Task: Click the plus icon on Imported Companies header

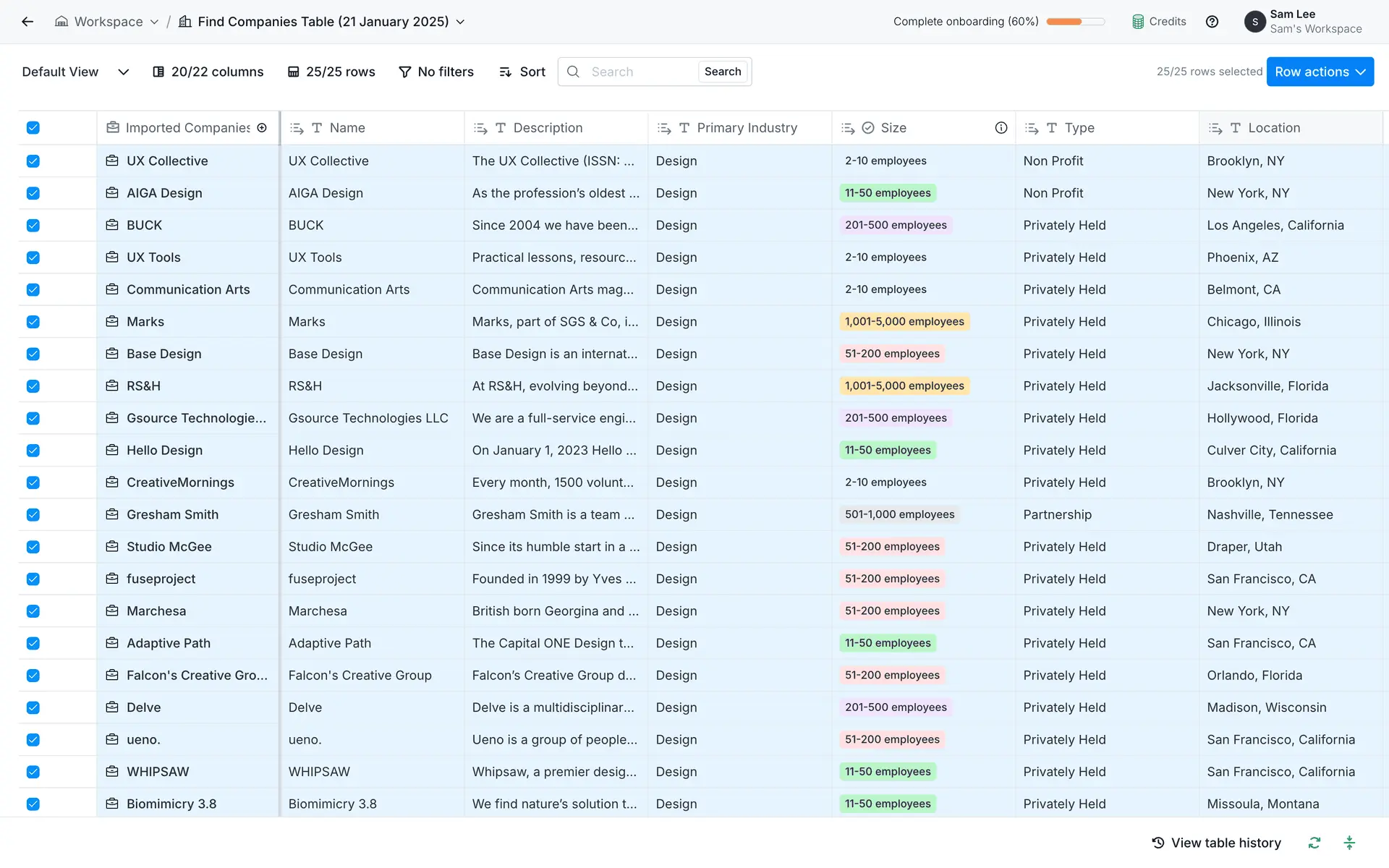Action: tap(262, 128)
